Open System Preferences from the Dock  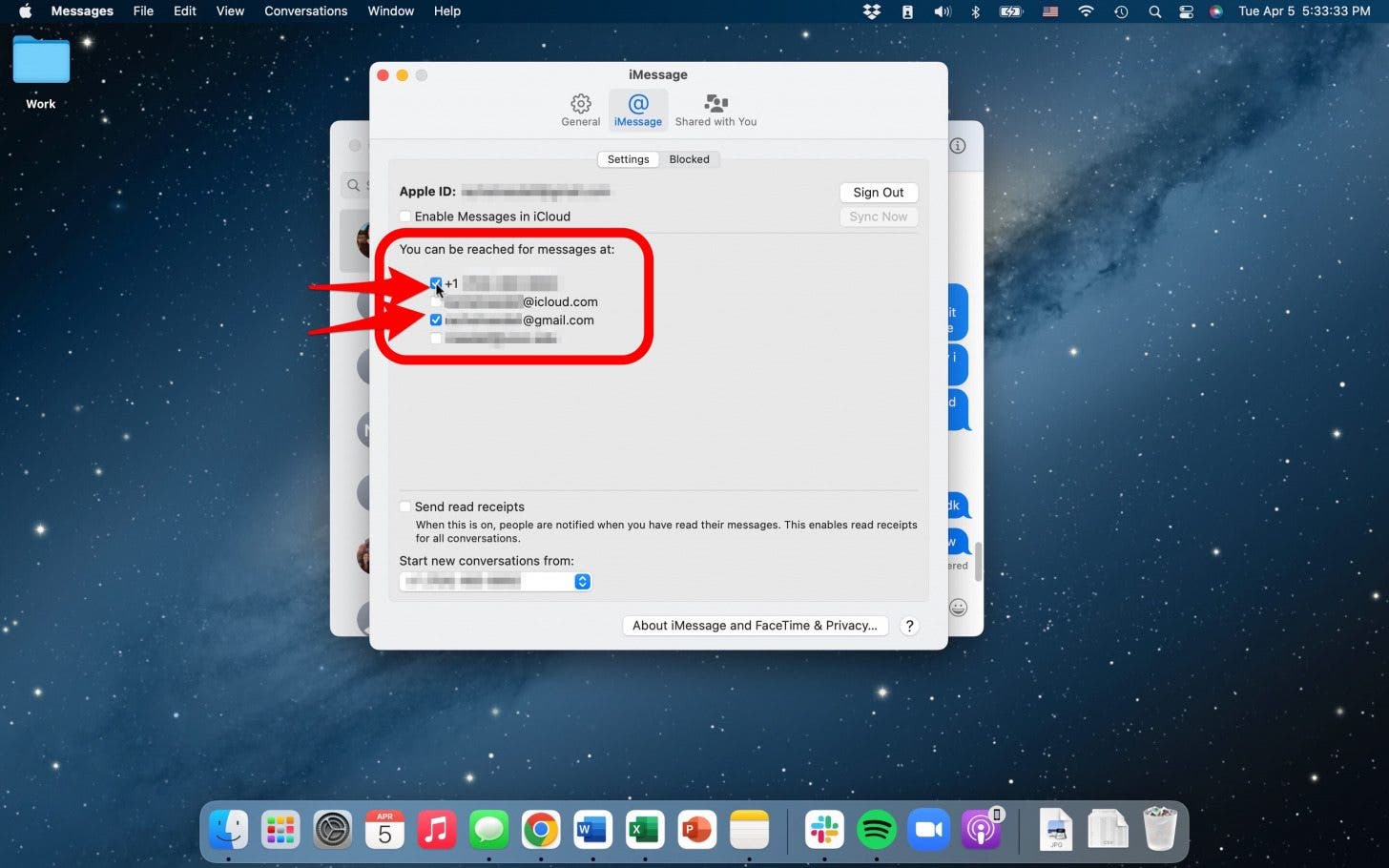pyautogui.click(x=332, y=829)
